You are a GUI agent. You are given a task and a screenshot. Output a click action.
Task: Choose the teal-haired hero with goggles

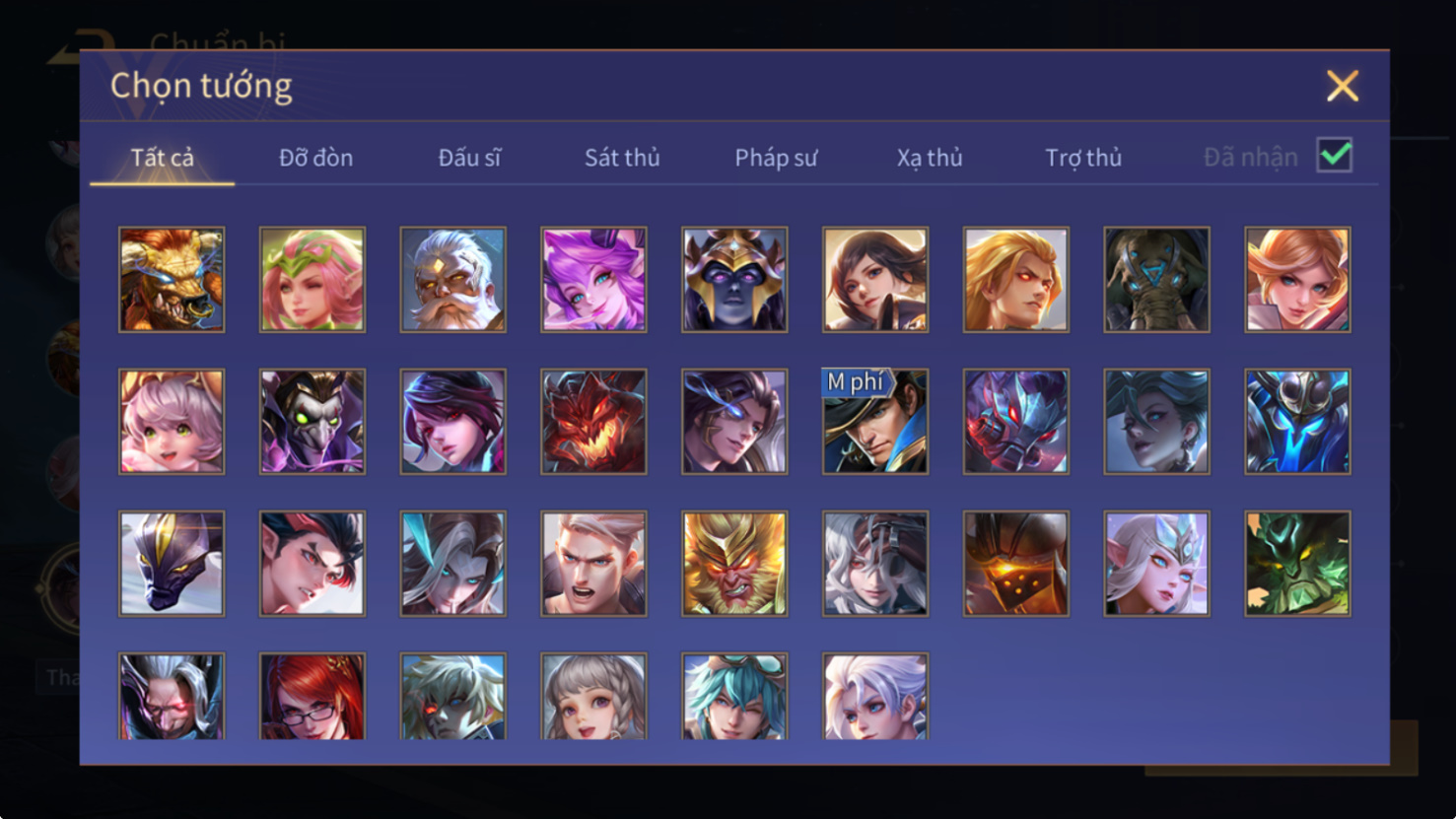pyautogui.click(x=734, y=696)
